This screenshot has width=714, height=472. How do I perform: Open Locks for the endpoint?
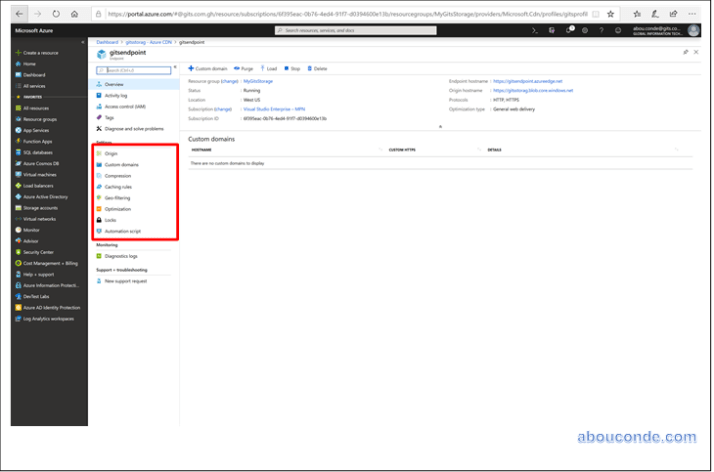110,219
